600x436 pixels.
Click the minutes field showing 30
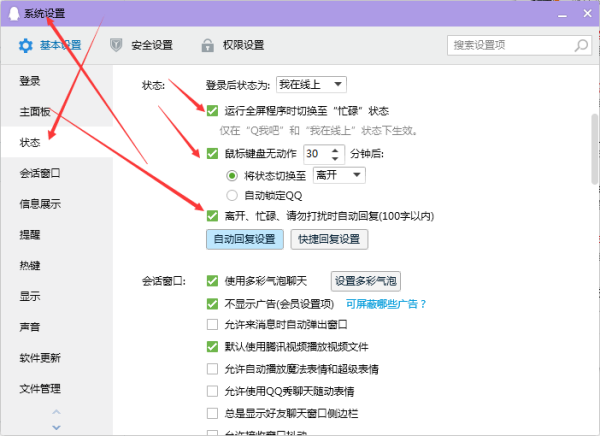pos(316,154)
